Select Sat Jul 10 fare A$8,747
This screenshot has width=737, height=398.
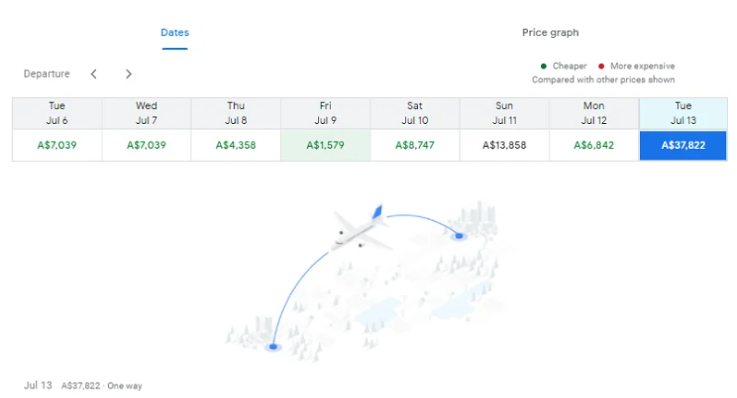click(415, 145)
